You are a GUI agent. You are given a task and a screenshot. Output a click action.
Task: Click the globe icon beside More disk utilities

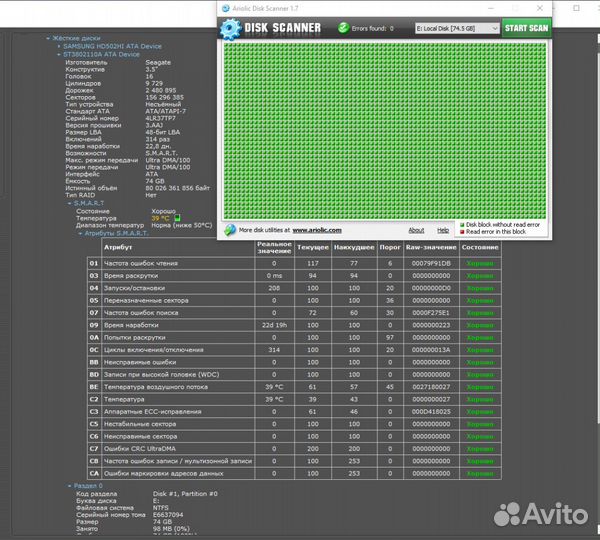[230, 230]
